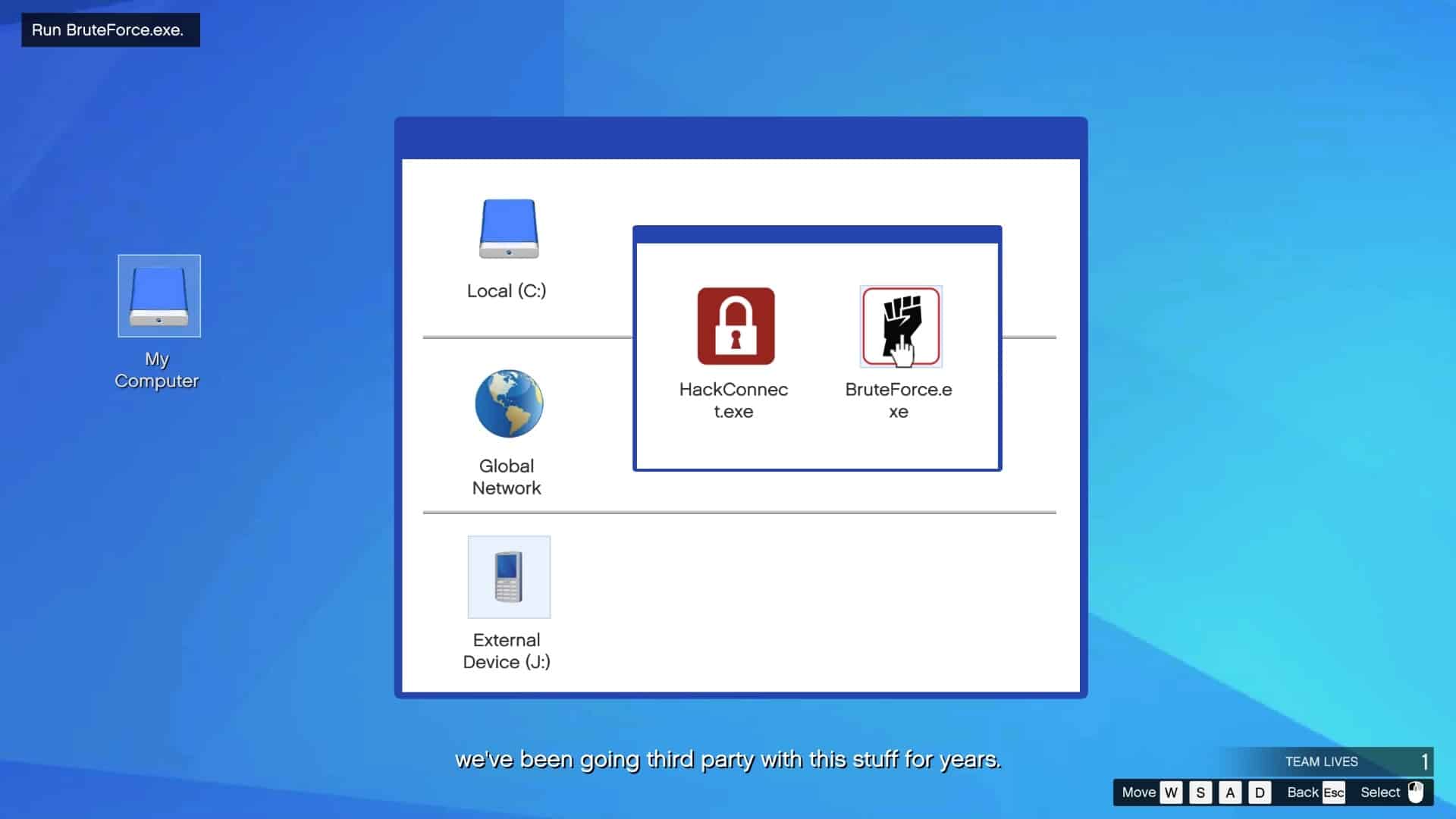This screenshot has width=1456, height=819.
Task: Click the mouse Select icon hint
Action: click(x=1415, y=792)
